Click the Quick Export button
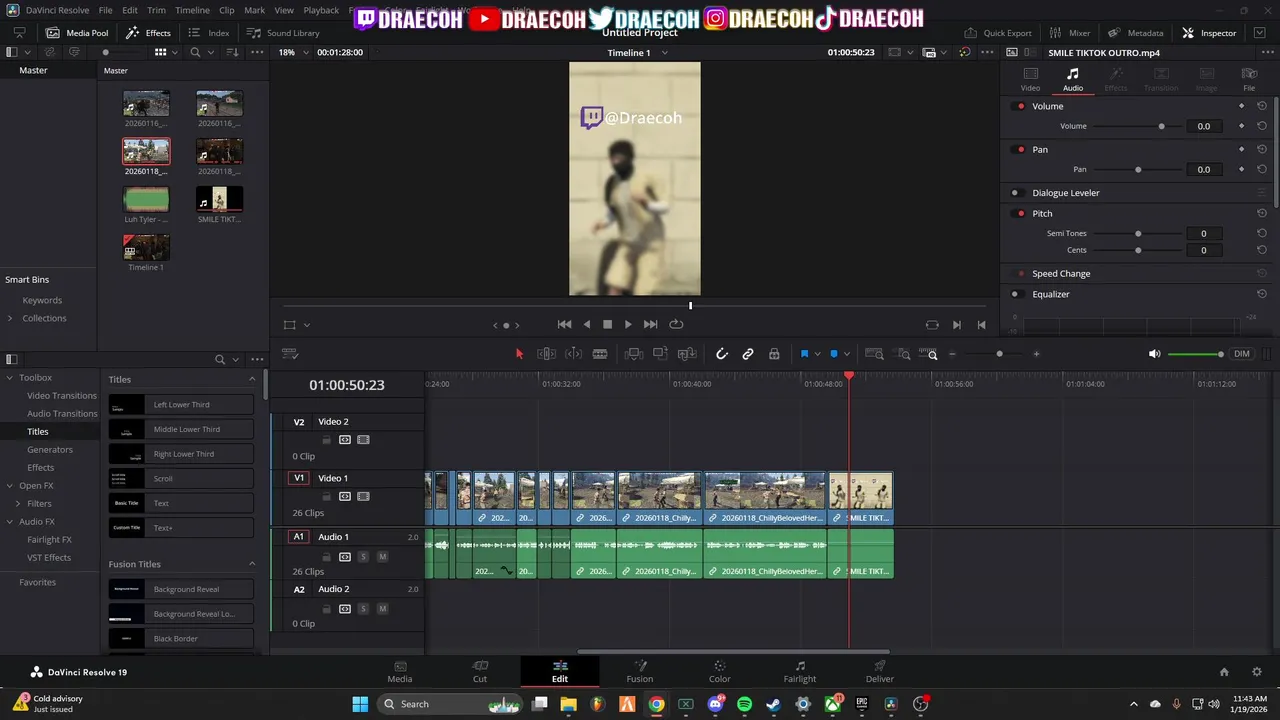Screen dimensions: 1280x720 [997, 33]
